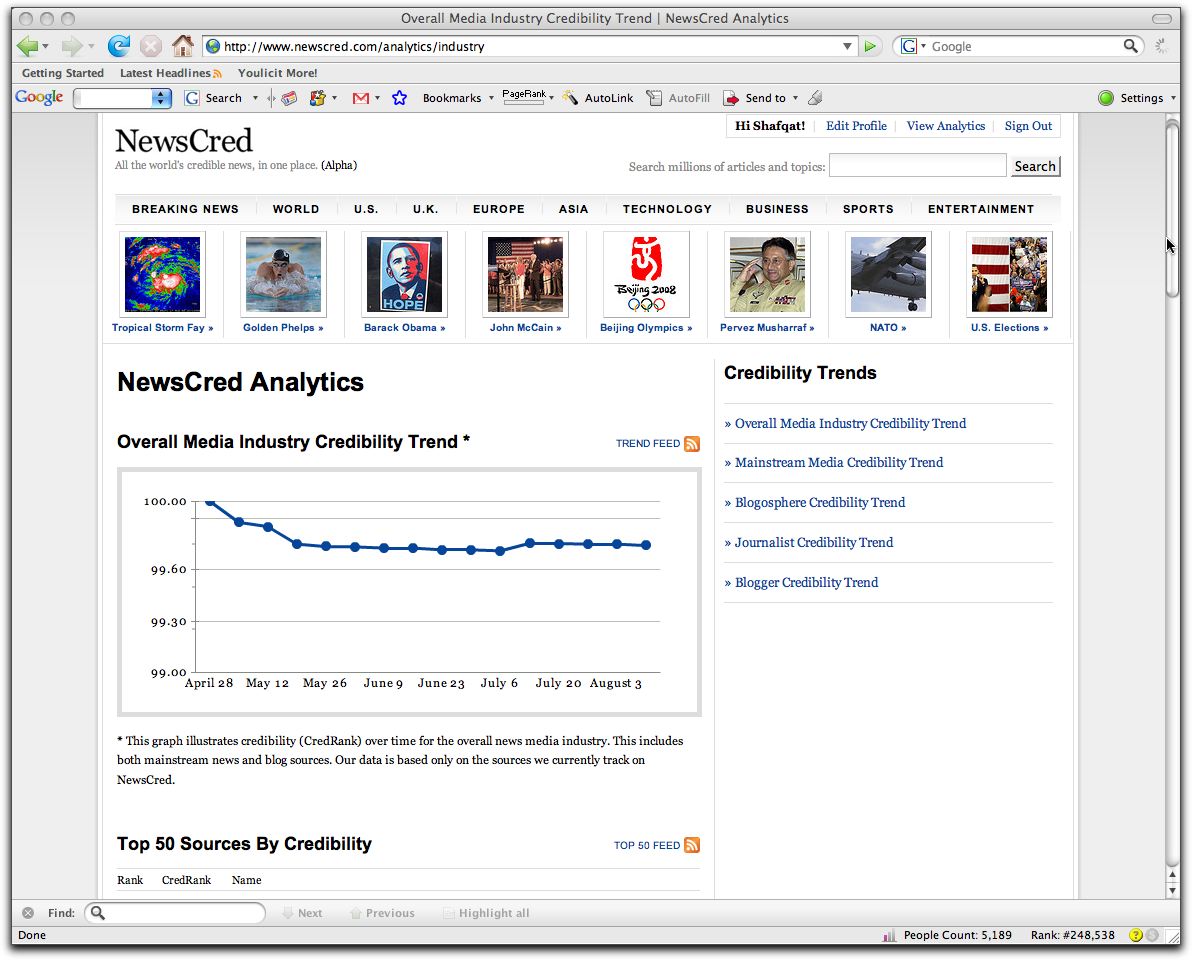Open the Google toolbar search box dropdown
Image resolution: width=1192 pixels, height=960 pixels.
160,98
